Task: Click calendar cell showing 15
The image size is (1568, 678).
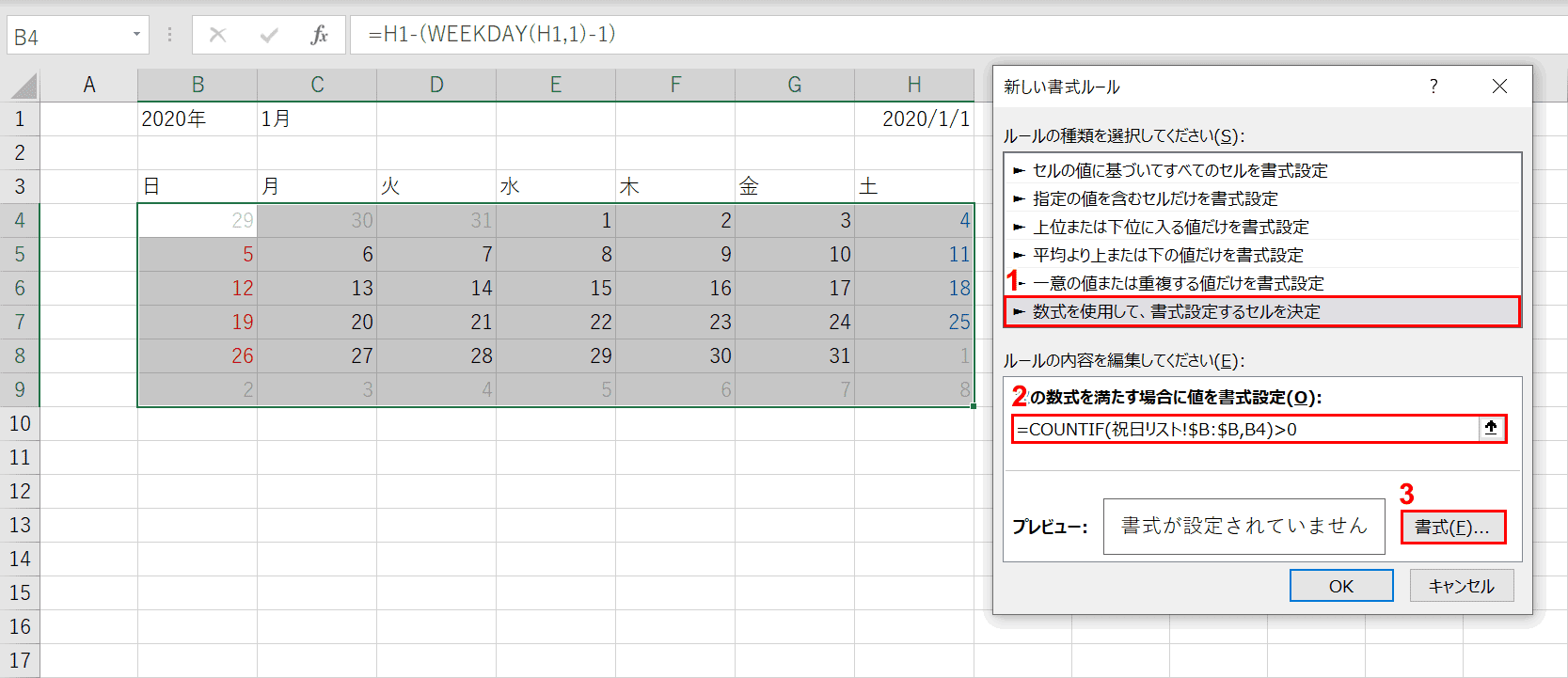Action: point(556,289)
